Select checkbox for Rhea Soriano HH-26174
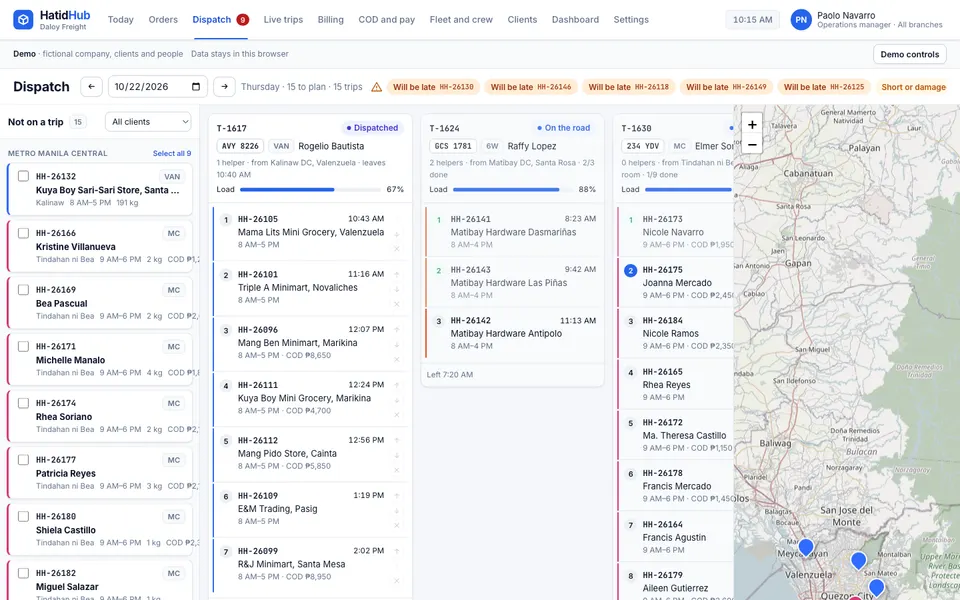 click(23, 403)
